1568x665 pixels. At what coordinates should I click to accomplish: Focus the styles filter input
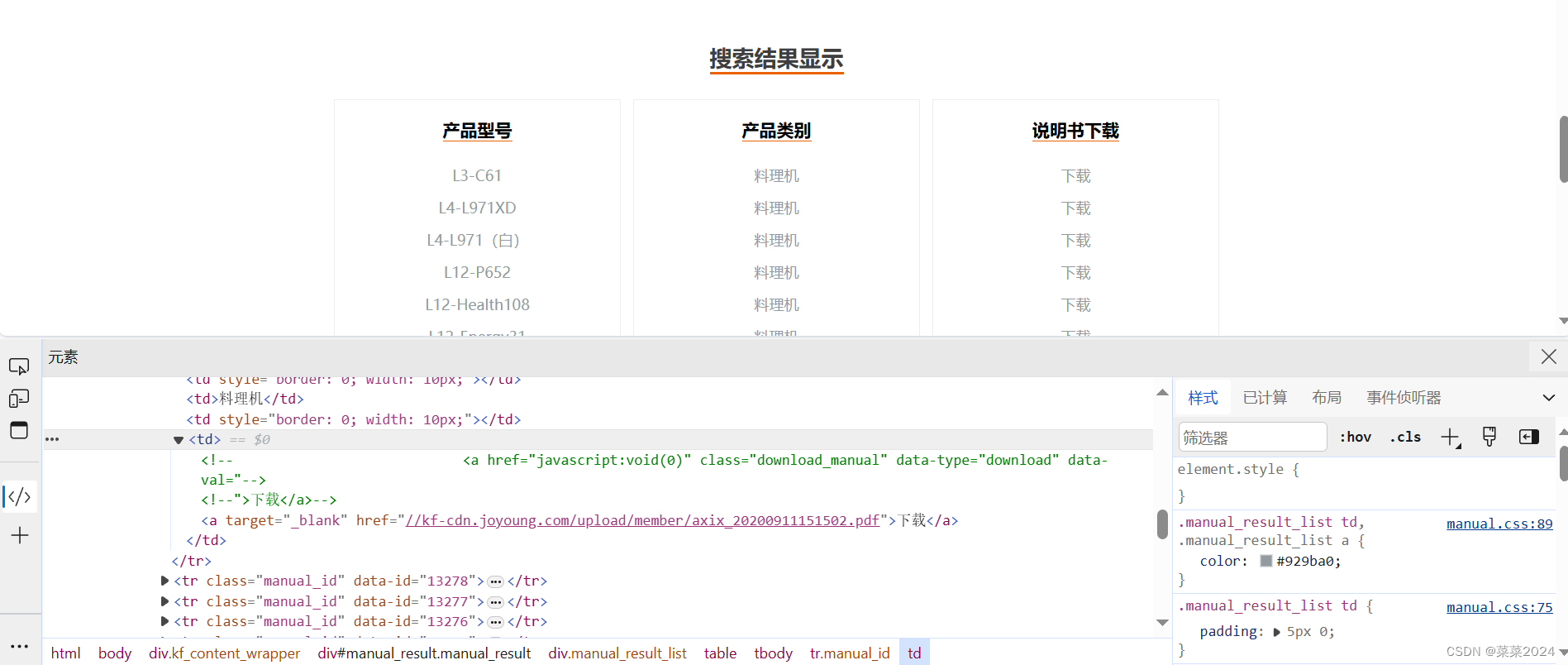coord(1252,437)
